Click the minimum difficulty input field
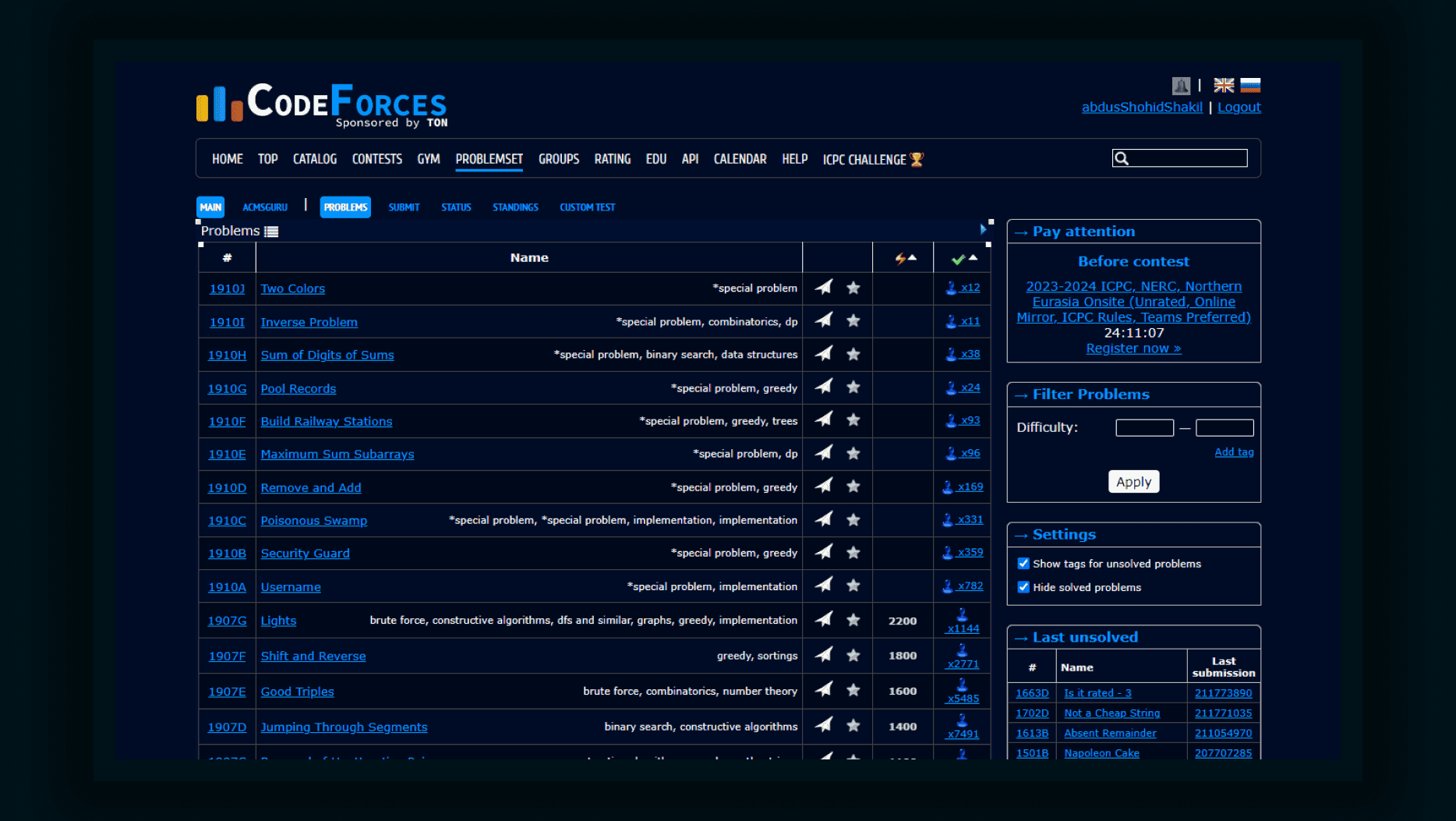Image resolution: width=1456 pixels, height=821 pixels. (1144, 427)
